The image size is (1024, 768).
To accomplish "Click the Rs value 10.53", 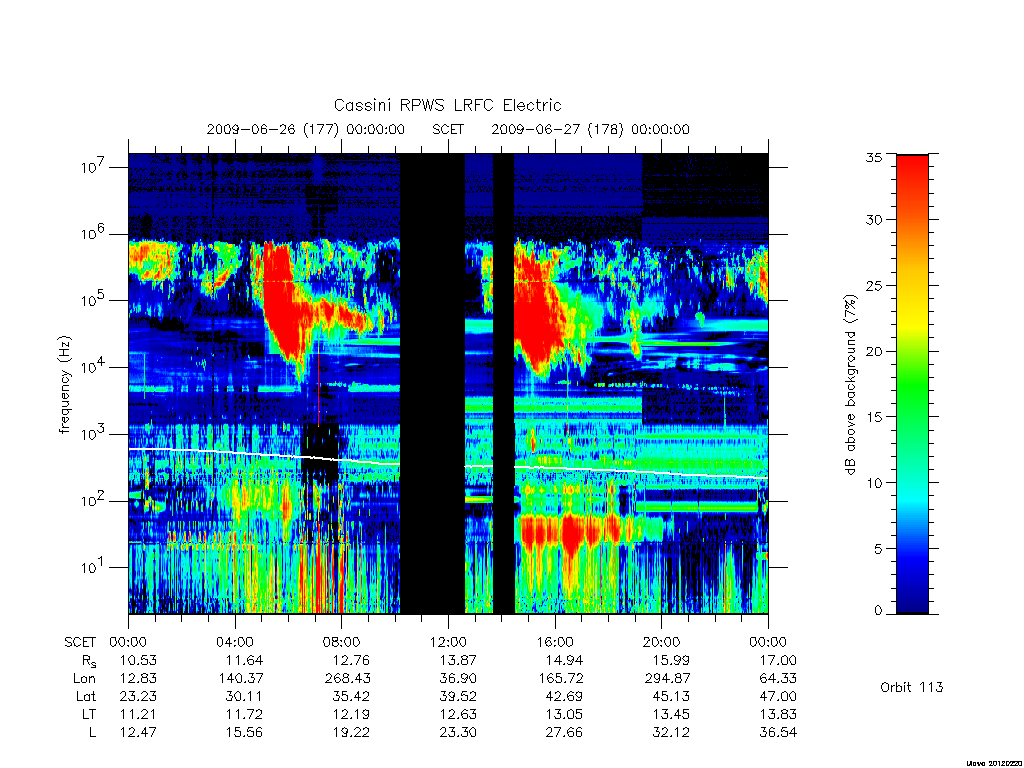I will pyautogui.click(x=138, y=660).
